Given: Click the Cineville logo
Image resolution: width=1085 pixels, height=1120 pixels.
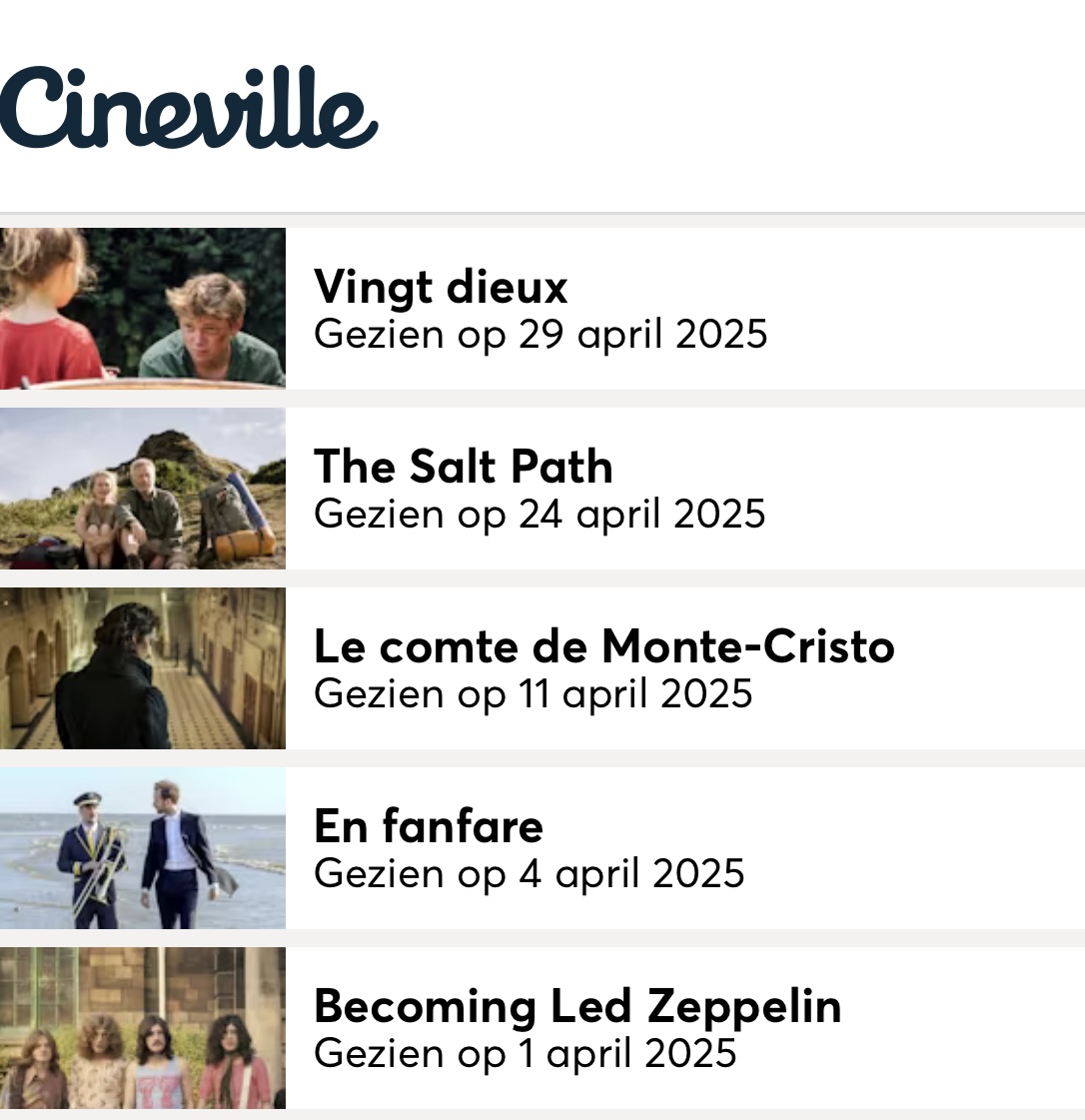Looking at the screenshot, I should tap(189, 107).
